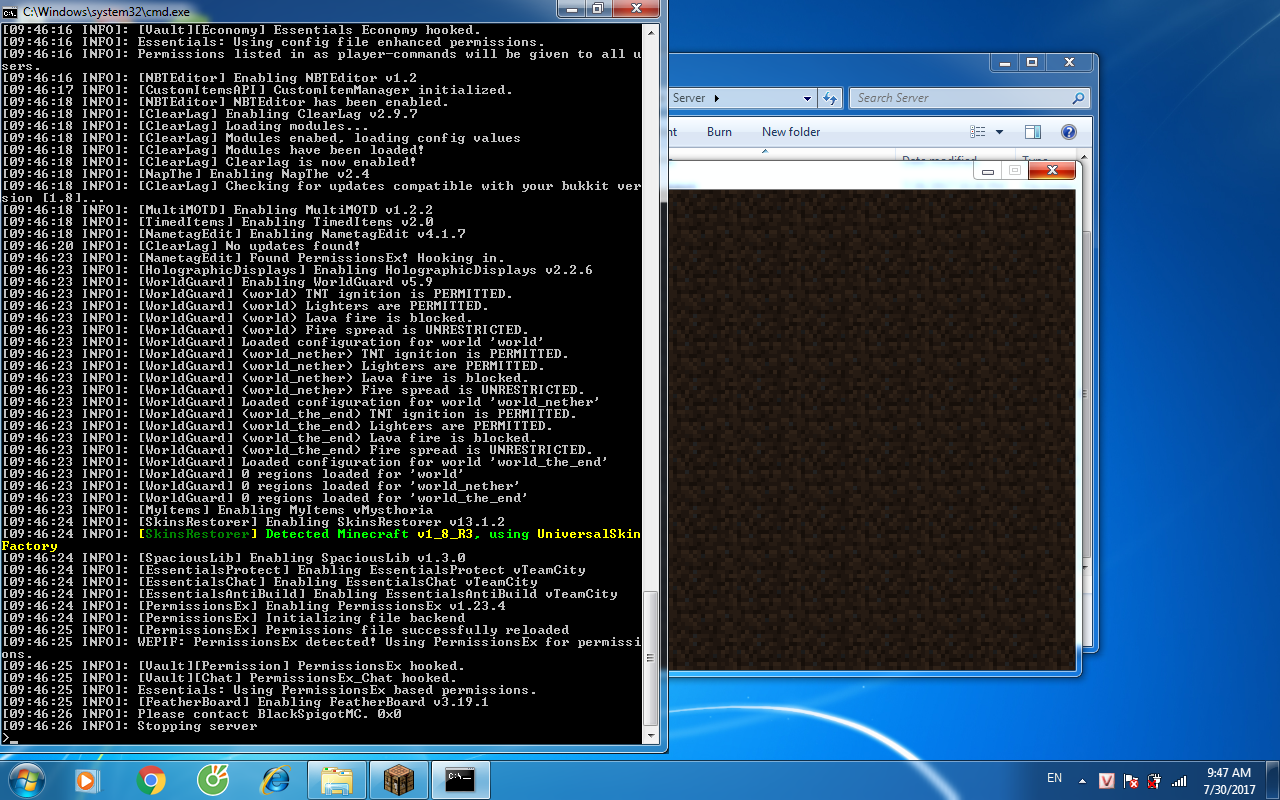Click the SkinsRestorer Detected Minecraft green log line
1280x800 pixels.
321,540
